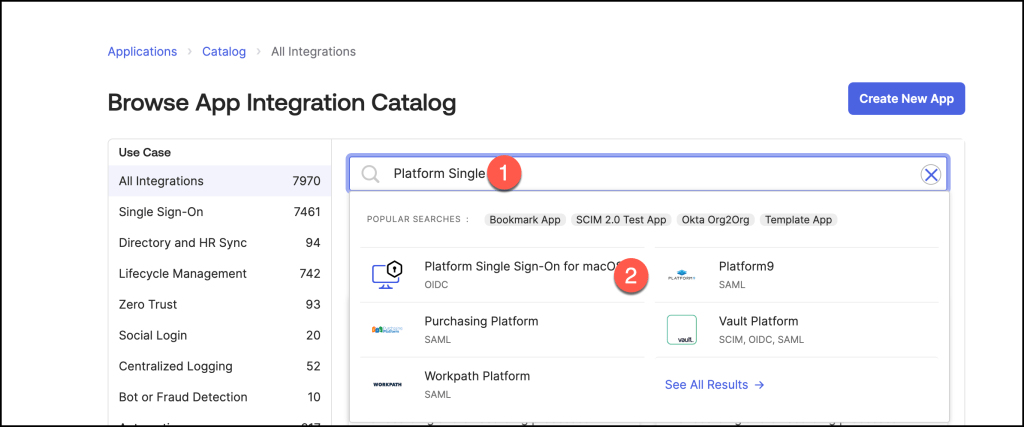
Task: Open Directory and HR Sync category
Action: (x=182, y=243)
